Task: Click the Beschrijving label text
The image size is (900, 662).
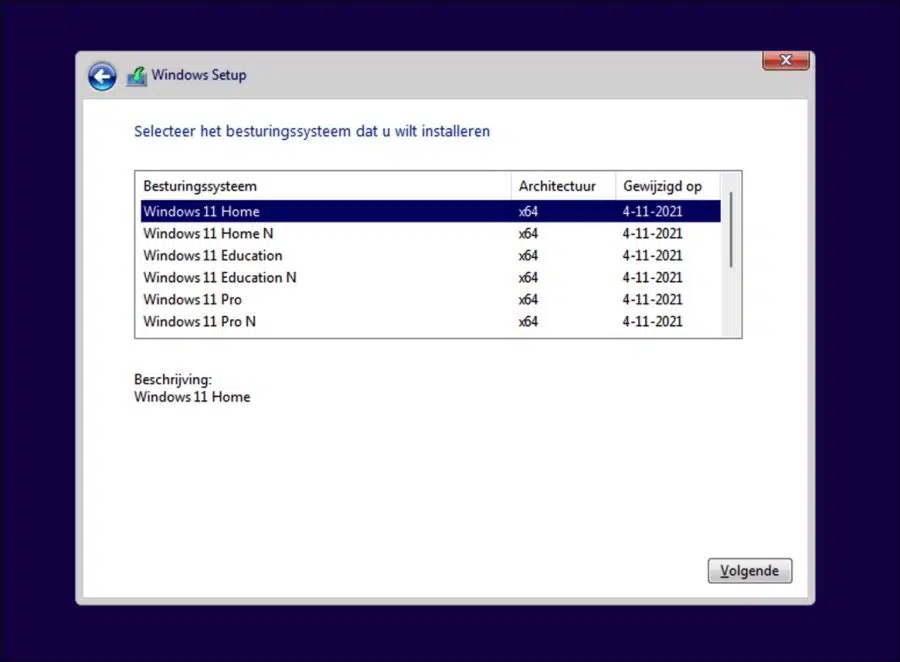Action: point(173,380)
